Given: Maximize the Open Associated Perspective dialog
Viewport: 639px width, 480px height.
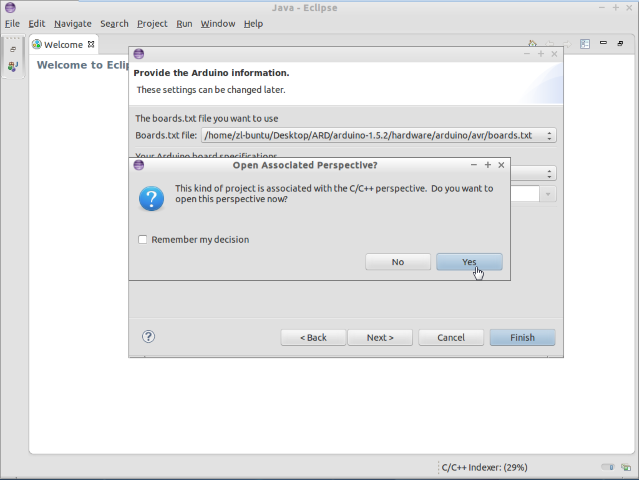Looking at the screenshot, I should click(487, 165).
